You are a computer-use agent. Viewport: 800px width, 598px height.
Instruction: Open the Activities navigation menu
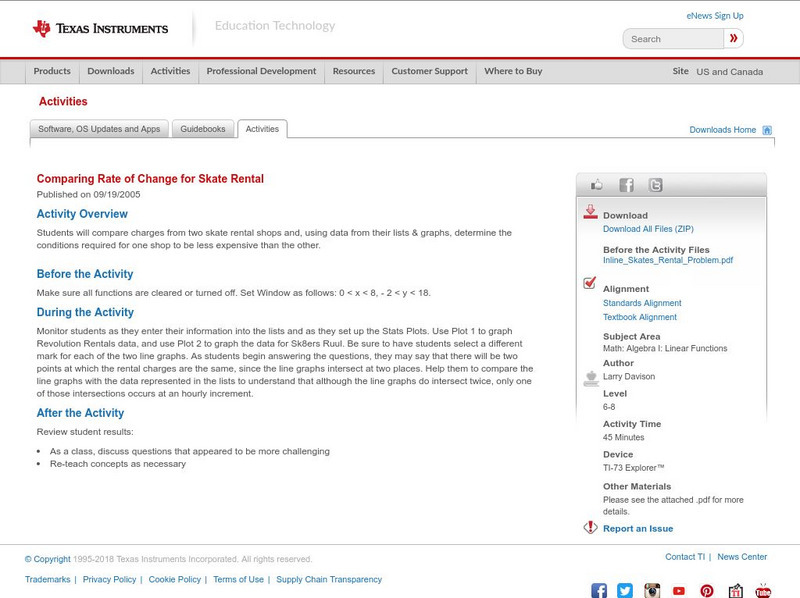point(170,71)
